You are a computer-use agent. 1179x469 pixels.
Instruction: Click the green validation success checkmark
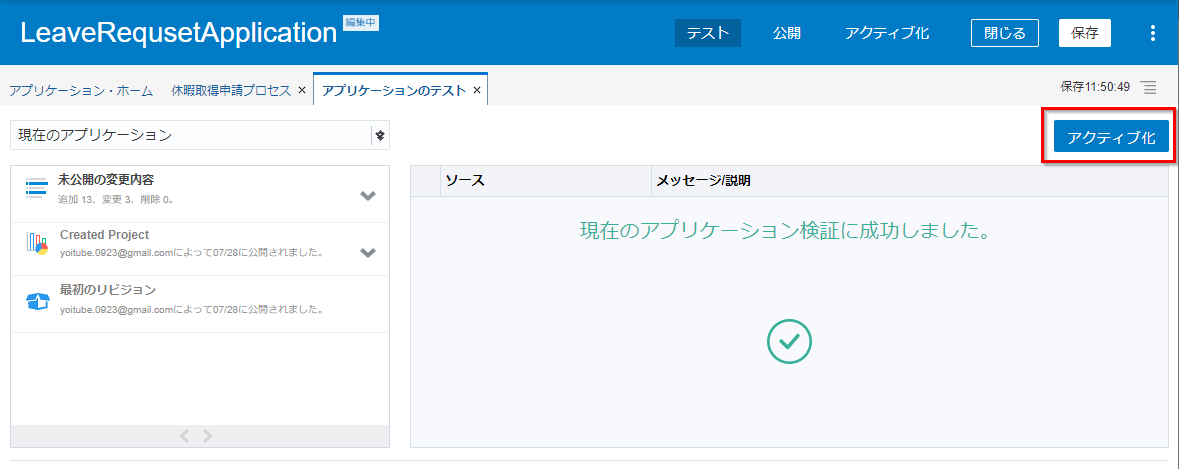[x=789, y=341]
